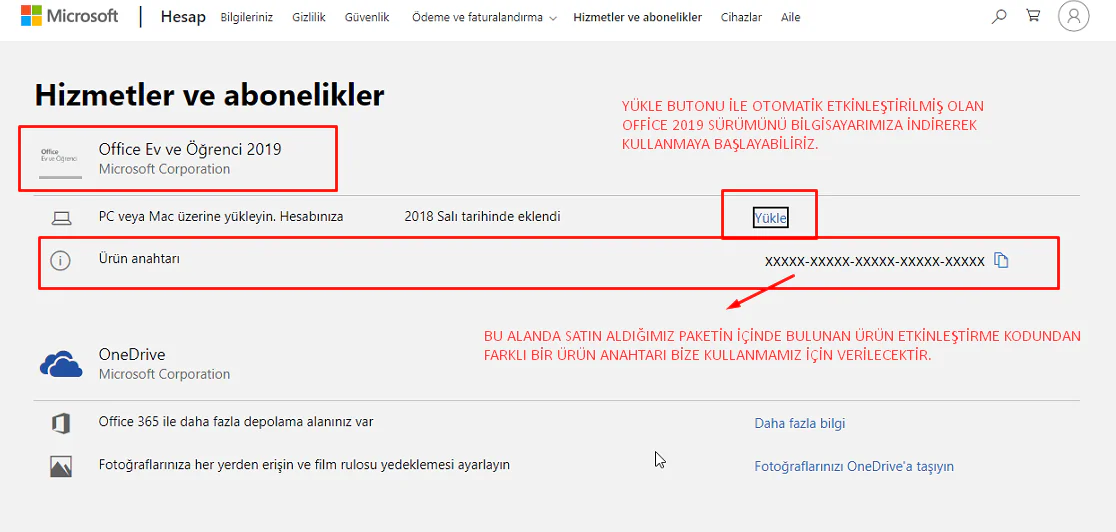Click Microsoft Corporation under Office title
The width and height of the screenshot is (1116, 532).
tap(164, 169)
